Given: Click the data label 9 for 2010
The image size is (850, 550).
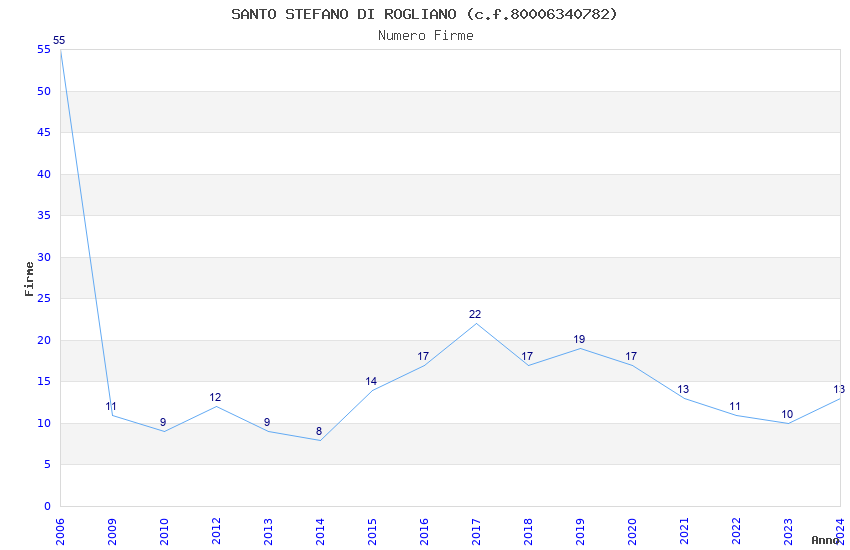Looking at the screenshot, I should pyautogui.click(x=163, y=422).
